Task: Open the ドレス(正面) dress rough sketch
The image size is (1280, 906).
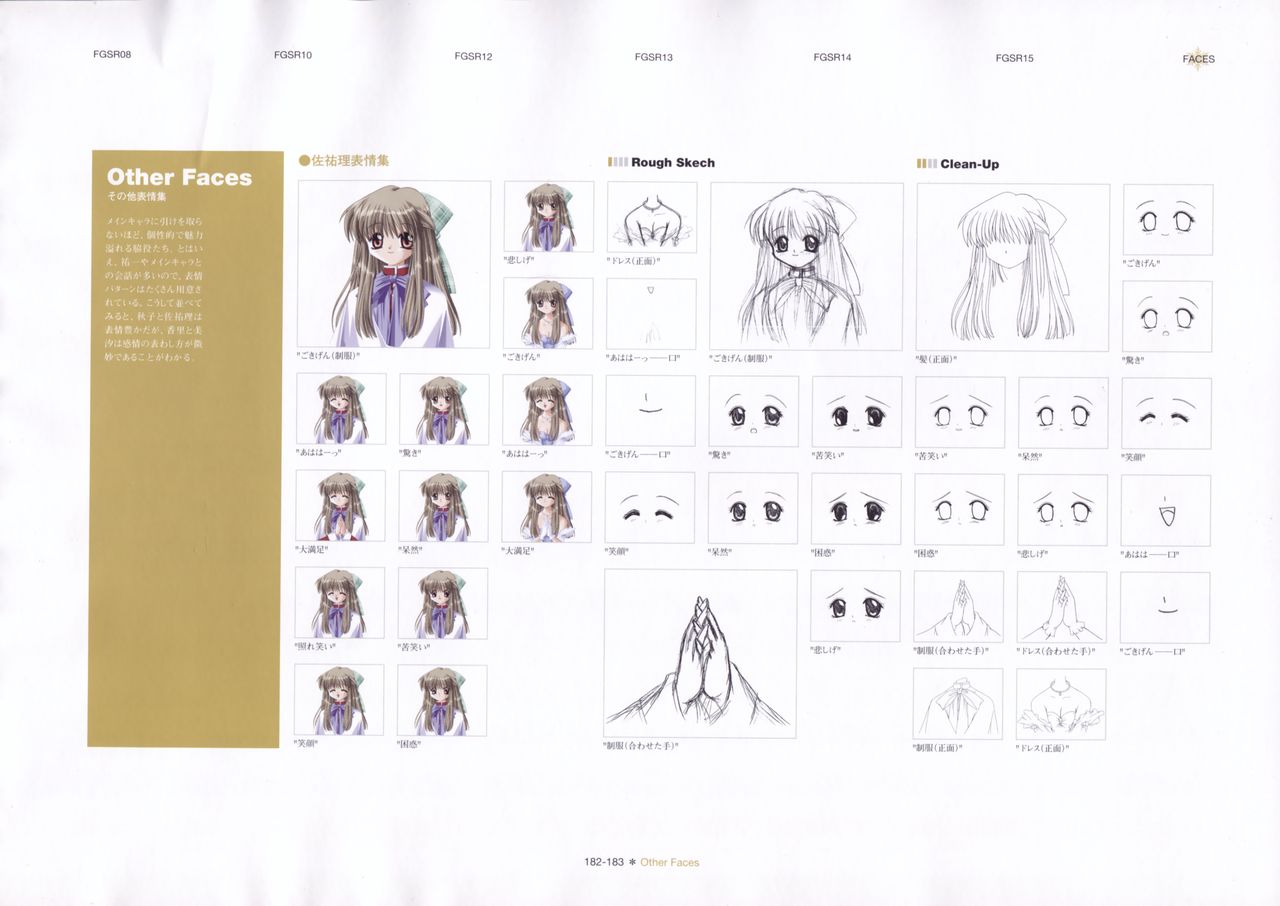Action: [650, 215]
